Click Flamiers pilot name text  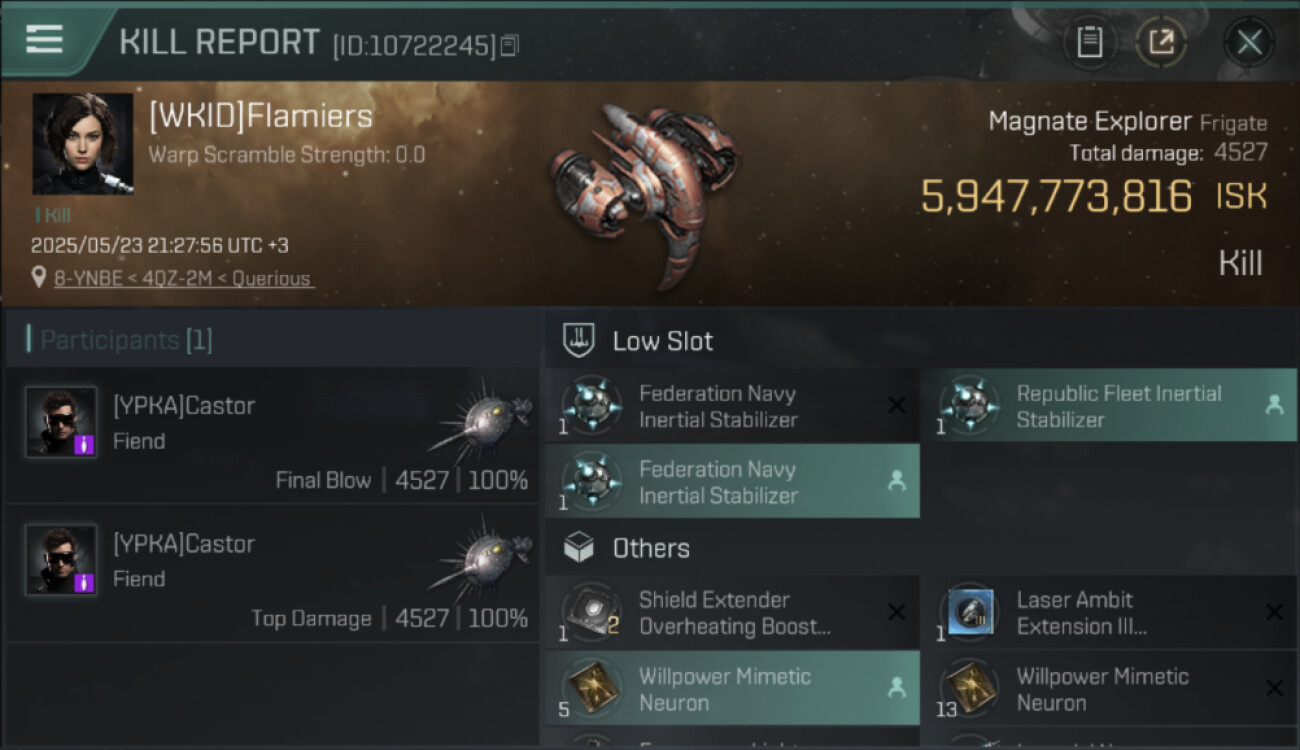[261, 117]
